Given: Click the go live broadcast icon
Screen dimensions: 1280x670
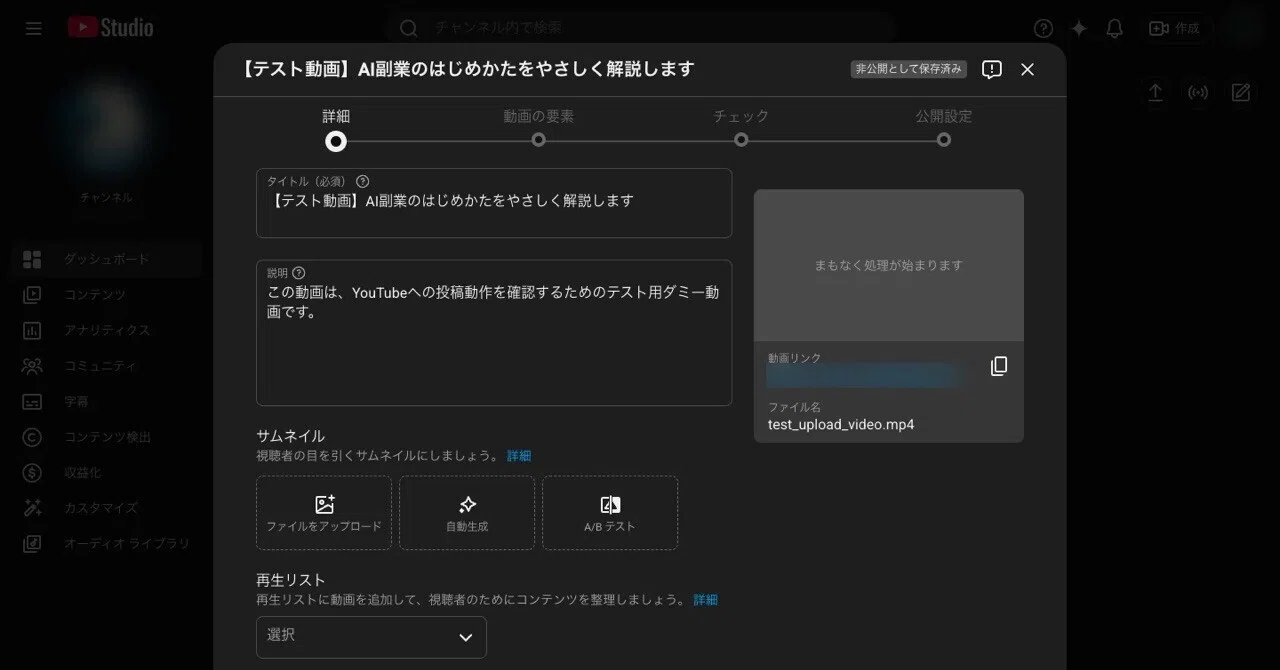Looking at the screenshot, I should pyautogui.click(x=1198, y=93).
